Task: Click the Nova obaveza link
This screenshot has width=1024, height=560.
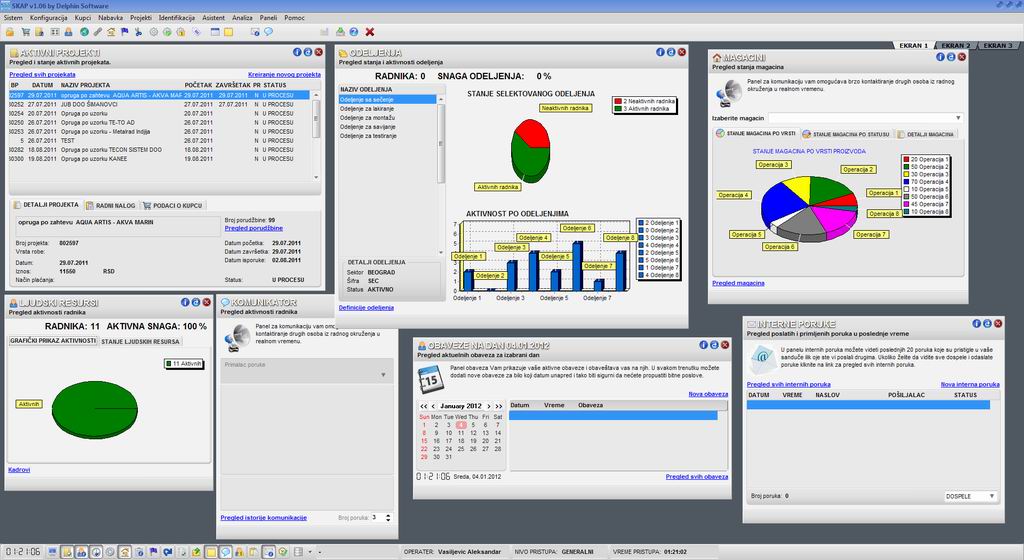Action: tap(708, 394)
